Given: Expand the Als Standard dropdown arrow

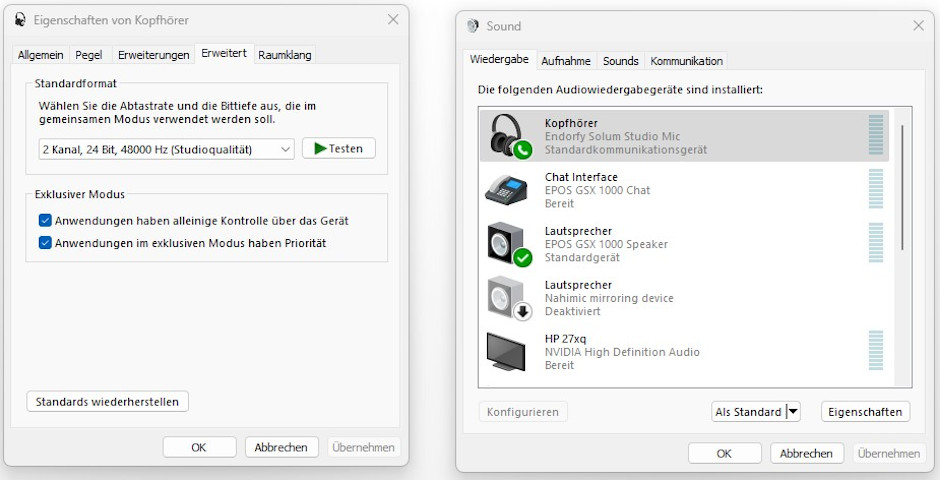Looking at the screenshot, I should pos(793,412).
